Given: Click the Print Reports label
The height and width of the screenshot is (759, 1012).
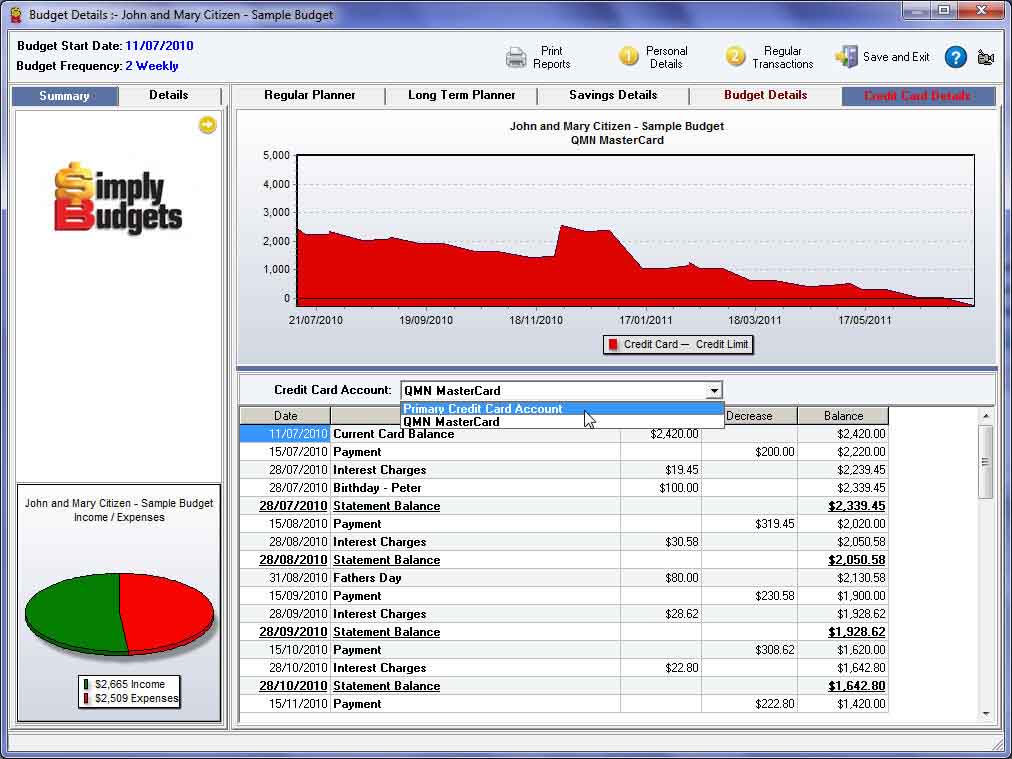Looking at the screenshot, I should click(552, 57).
